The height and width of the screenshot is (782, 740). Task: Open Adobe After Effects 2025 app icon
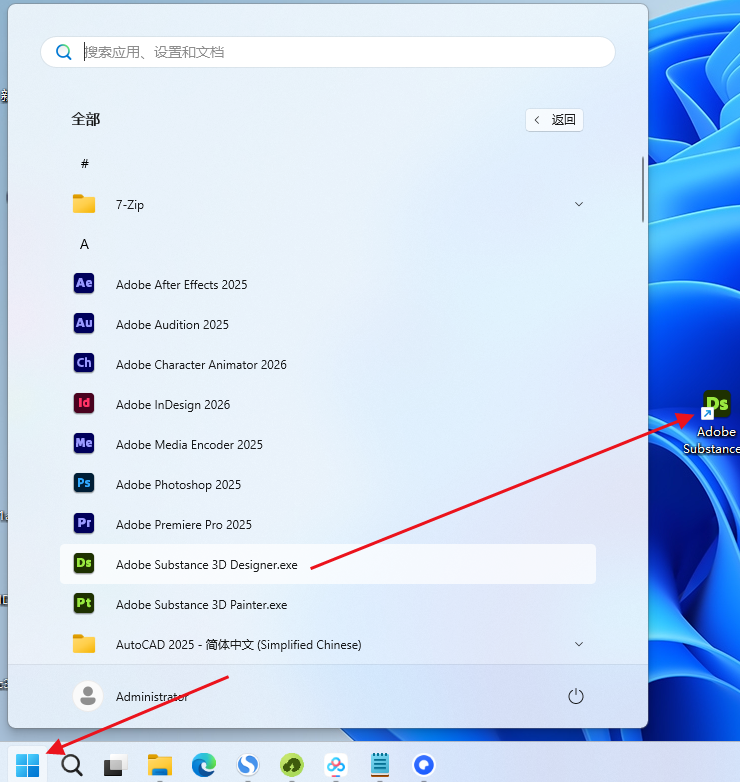[x=84, y=284]
